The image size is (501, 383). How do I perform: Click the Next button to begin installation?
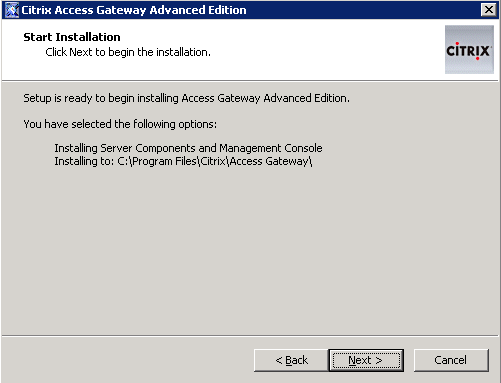click(366, 360)
